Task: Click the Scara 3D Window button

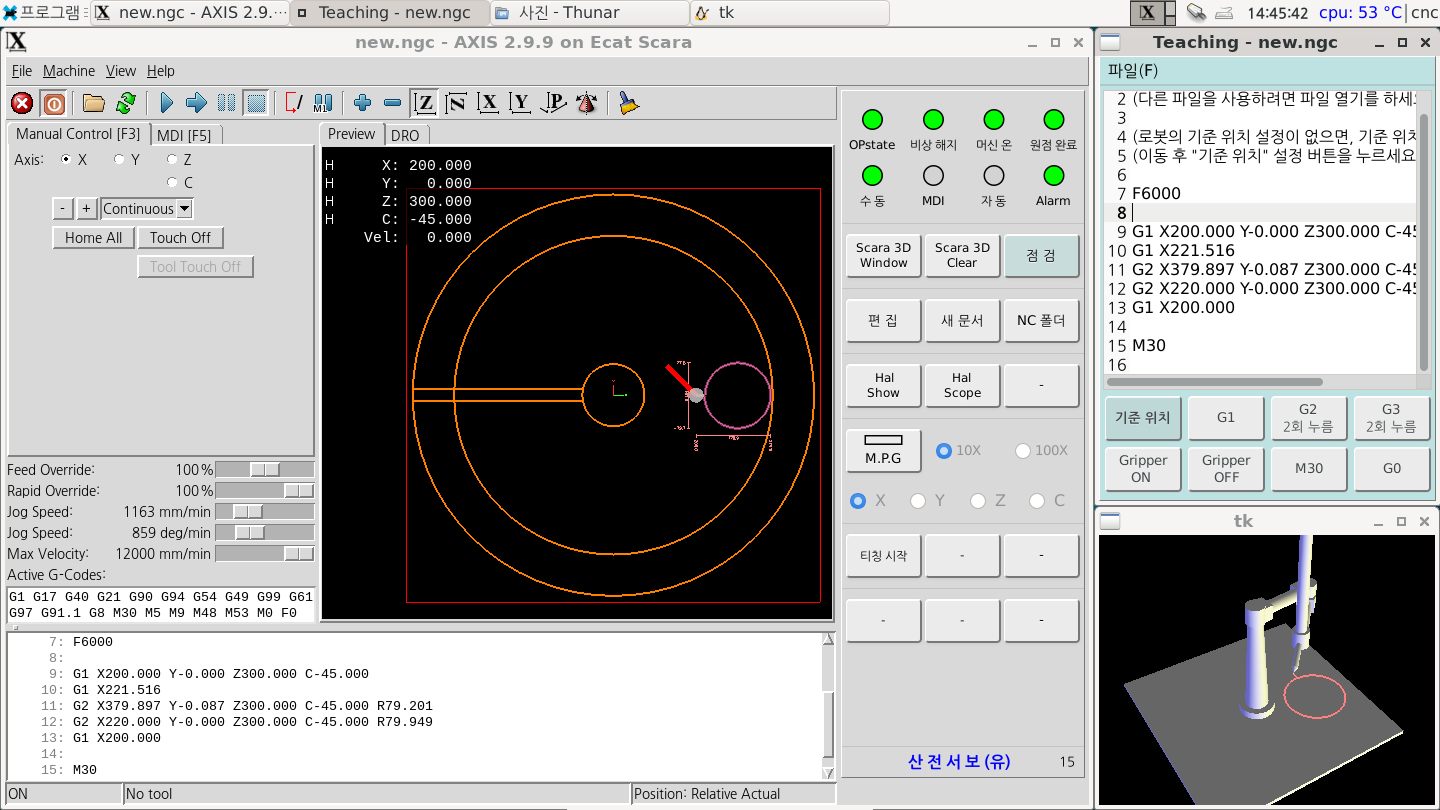Action: 883,255
